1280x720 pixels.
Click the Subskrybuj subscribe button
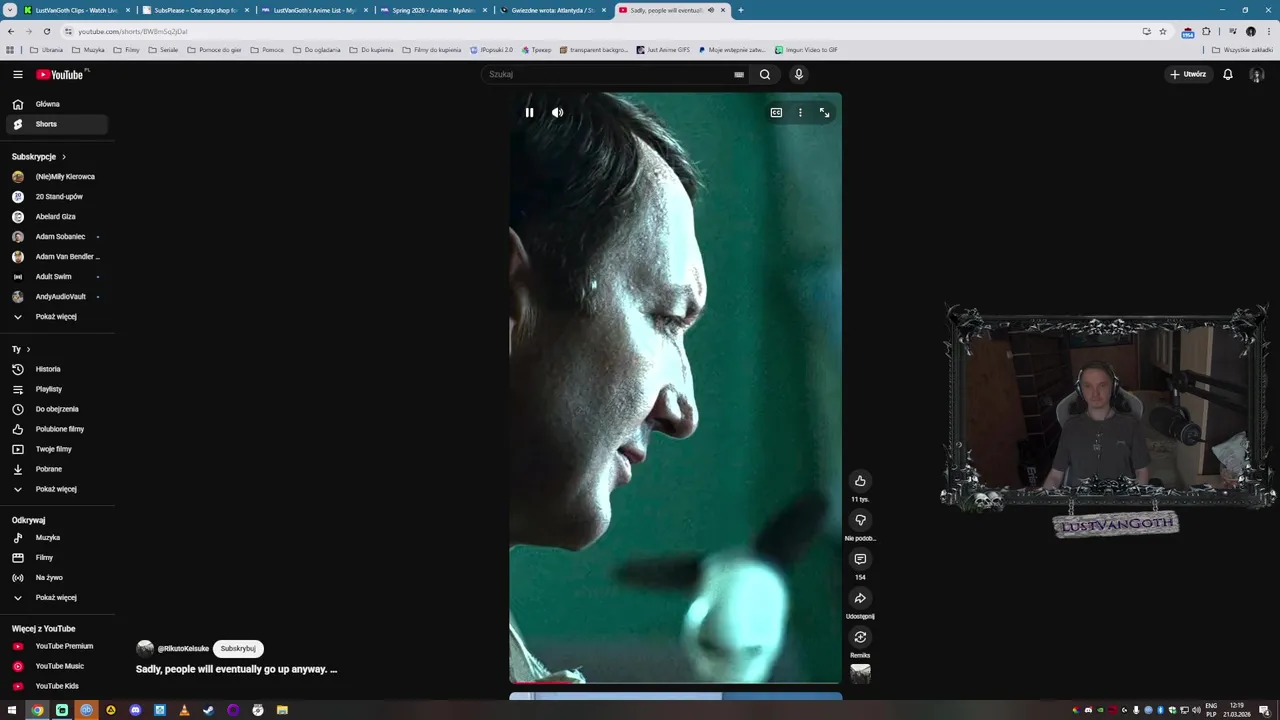pos(238,649)
